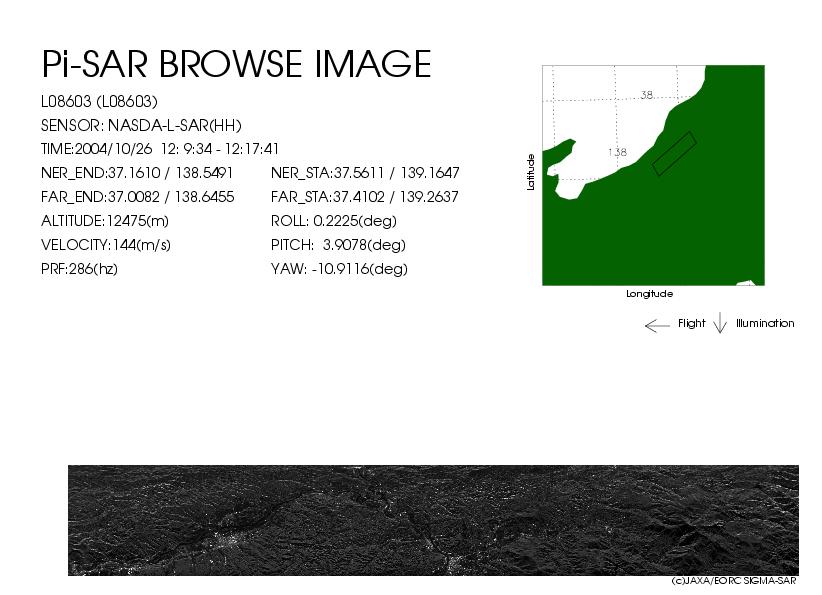Click the (c)JAXA/EORC SIGMA-SAR credit text
The height and width of the screenshot is (595, 822).
coord(734,580)
